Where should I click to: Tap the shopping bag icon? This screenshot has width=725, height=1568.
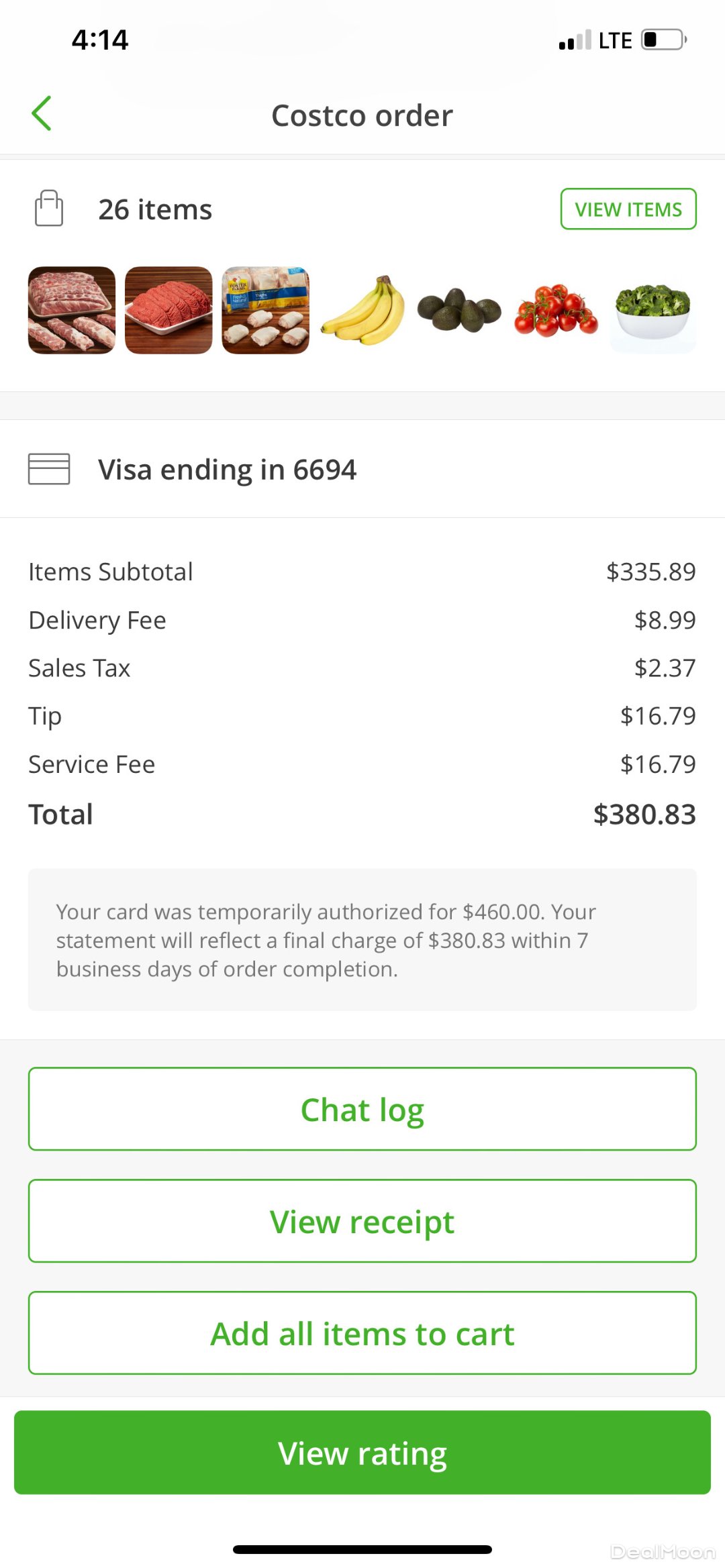(49, 209)
